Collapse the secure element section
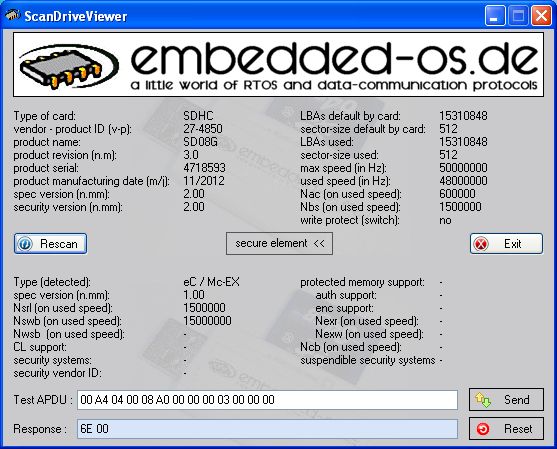Image resolution: width=557 pixels, height=449 pixels. tap(279, 244)
